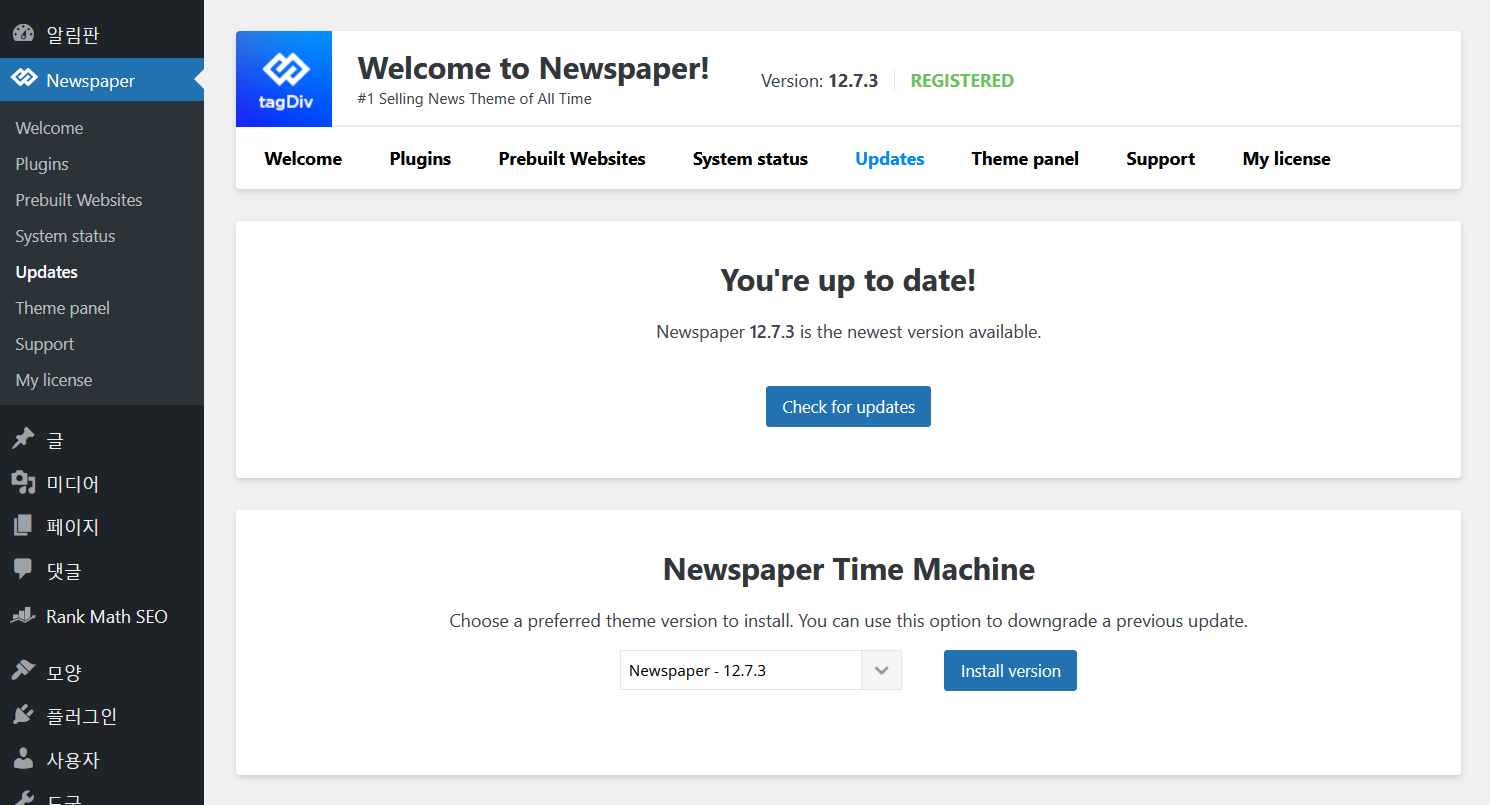Click the dashboard gauge icon beside 알림판

click(23, 35)
